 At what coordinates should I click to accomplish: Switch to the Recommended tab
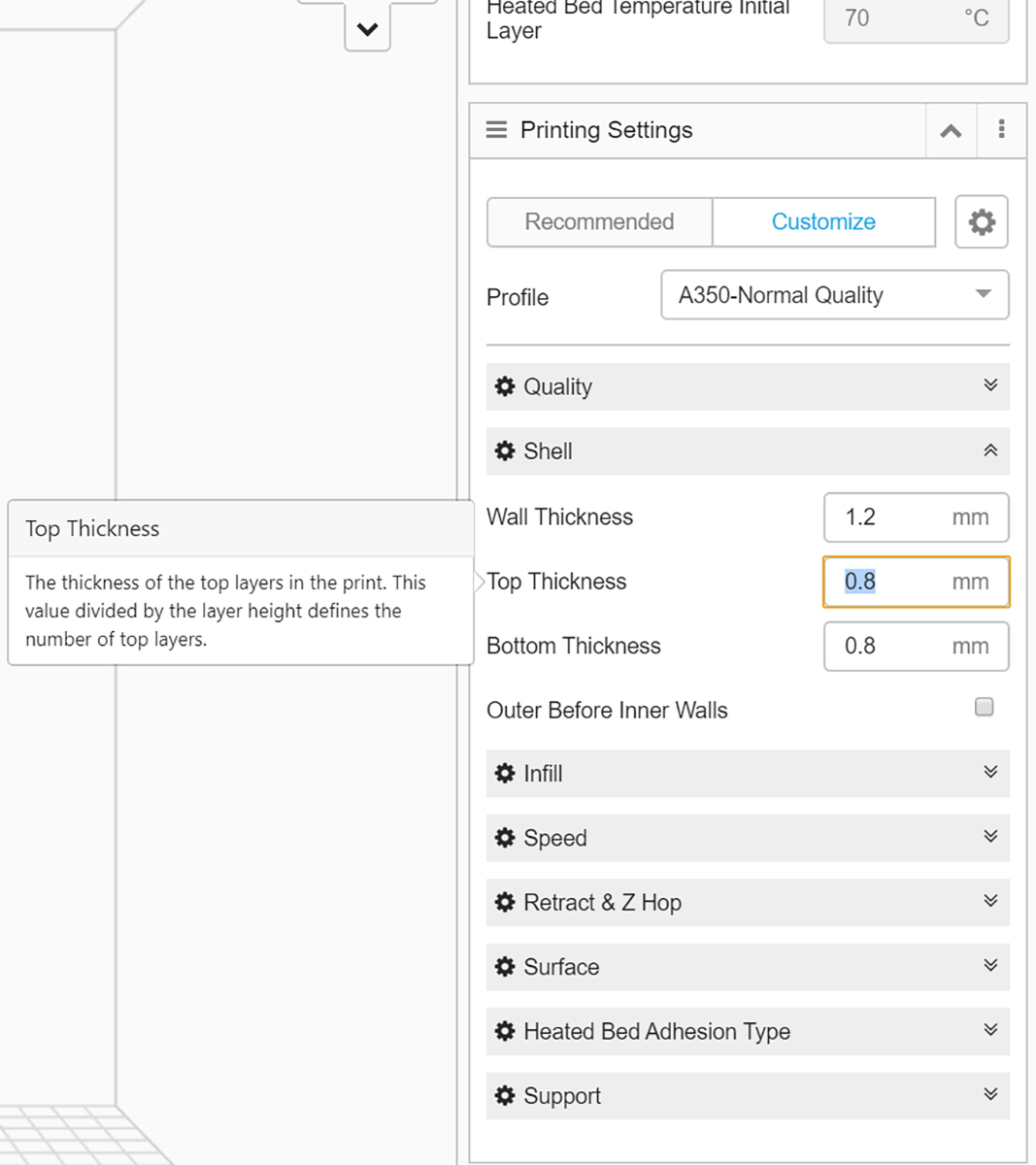point(599,222)
